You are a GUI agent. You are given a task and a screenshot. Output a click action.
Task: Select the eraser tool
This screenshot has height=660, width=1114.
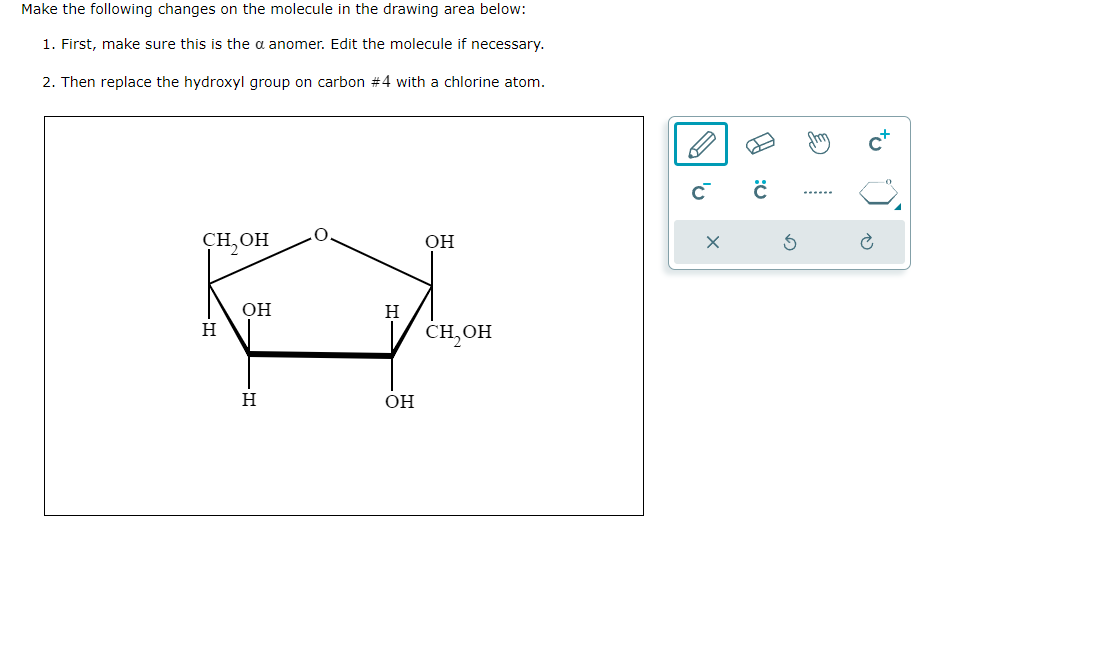(x=758, y=143)
